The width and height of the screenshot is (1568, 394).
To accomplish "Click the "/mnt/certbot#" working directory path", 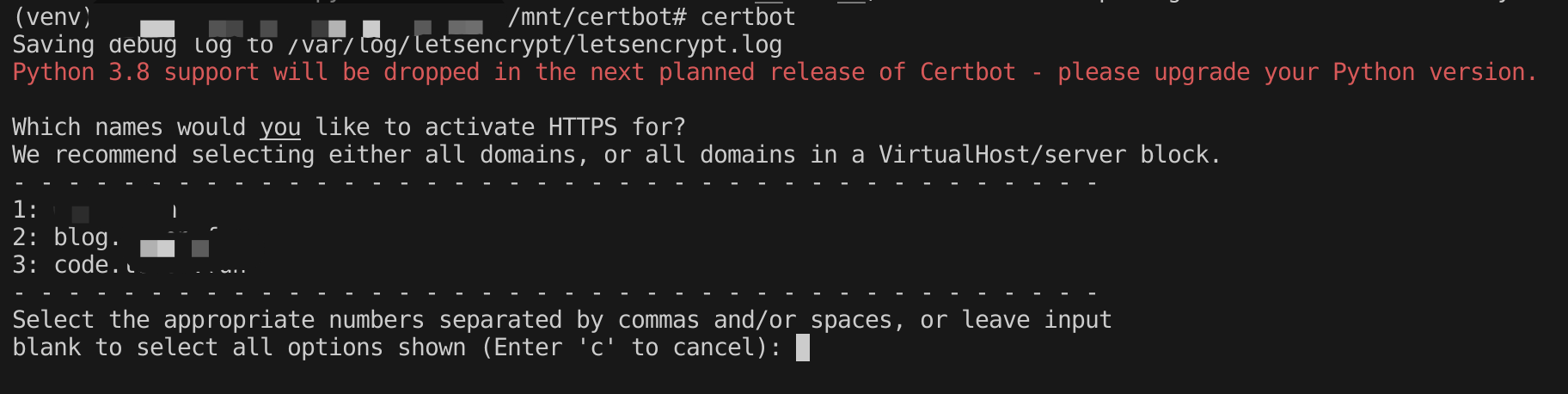I will (x=597, y=17).
